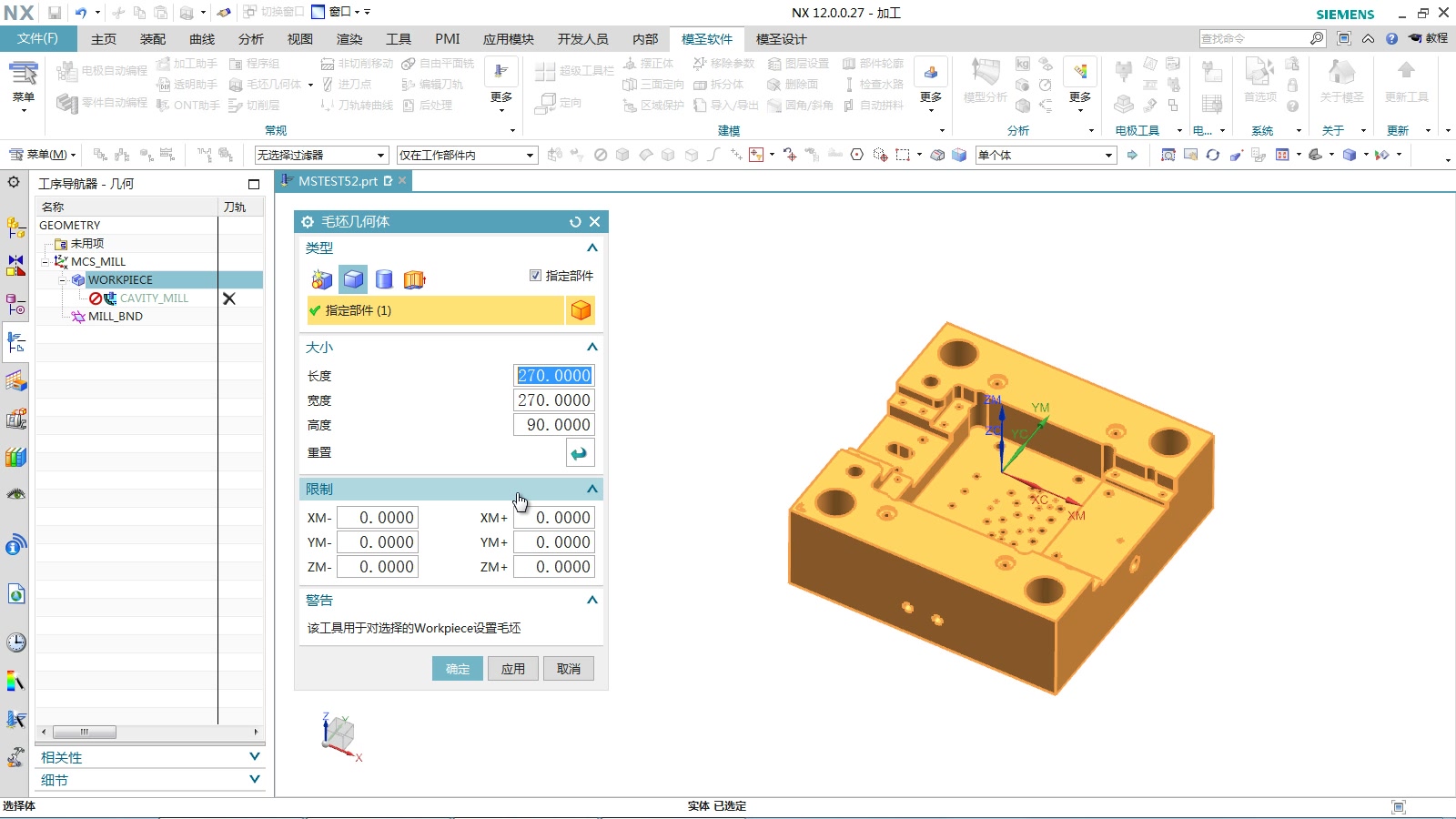Click the 指定部件 (1) selection row

click(x=436, y=310)
